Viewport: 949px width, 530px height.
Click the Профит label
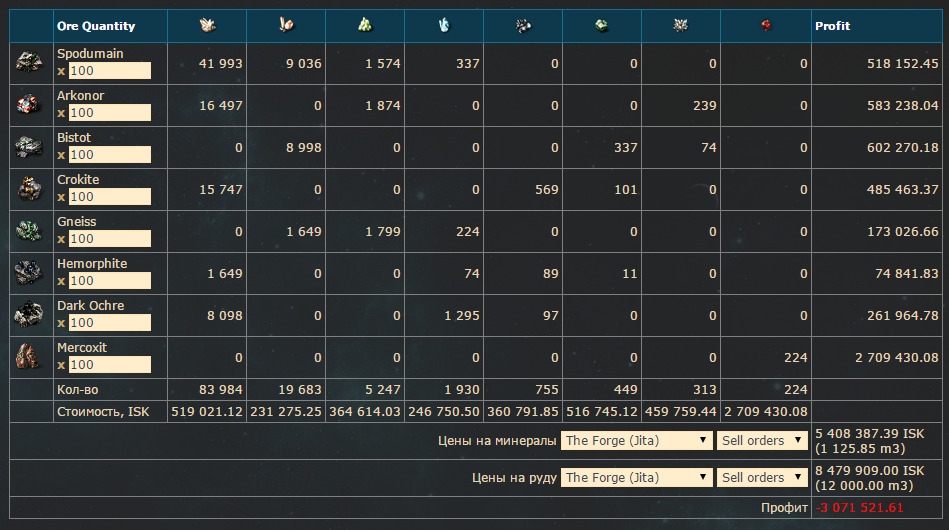click(x=784, y=508)
